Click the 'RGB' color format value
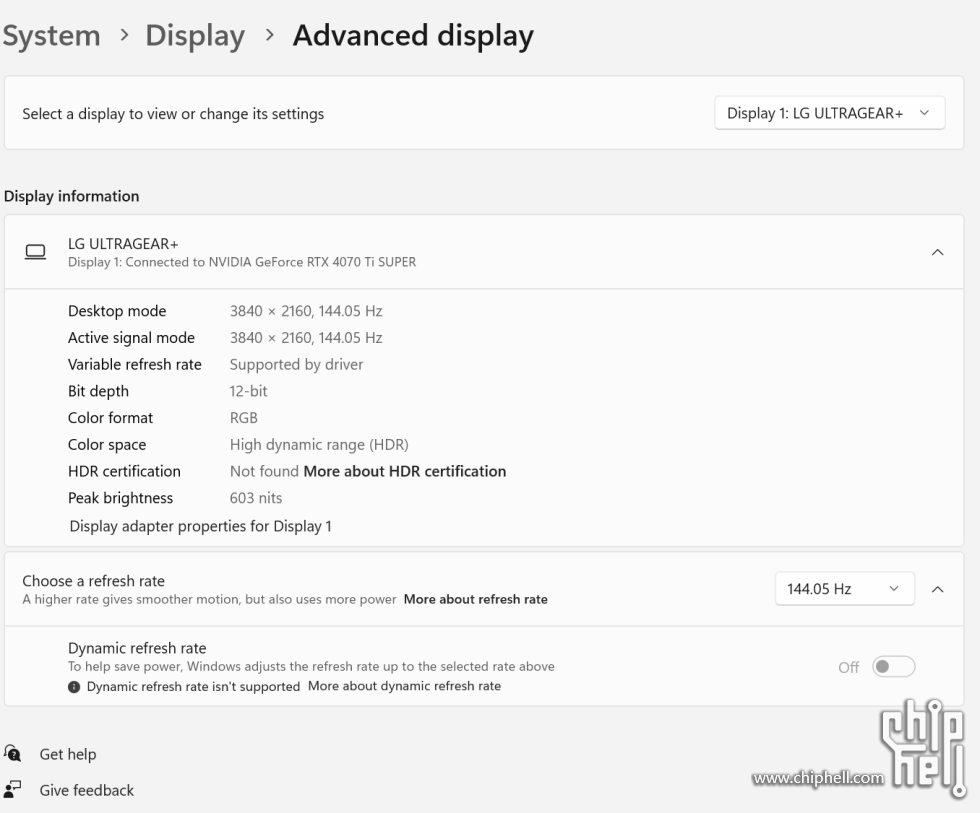Image resolution: width=980 pixels, height=813 pixels. (x=244, y=418)
